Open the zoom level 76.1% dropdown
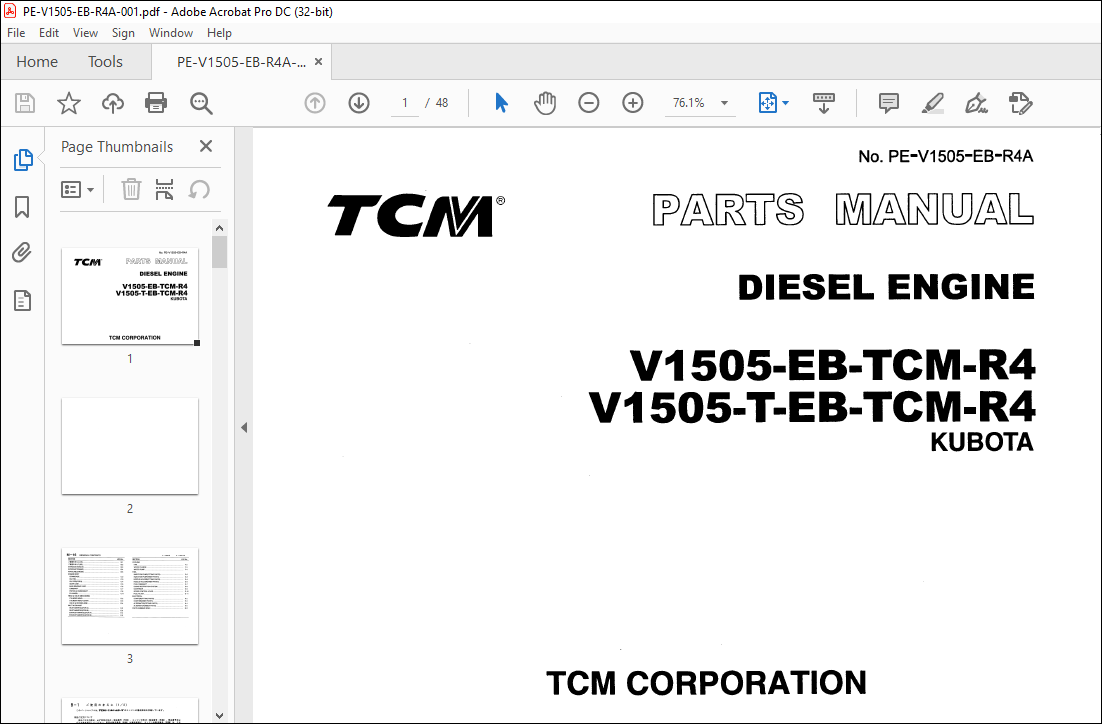The height and width of the screenshot is (724, 1102). [724, 103]
